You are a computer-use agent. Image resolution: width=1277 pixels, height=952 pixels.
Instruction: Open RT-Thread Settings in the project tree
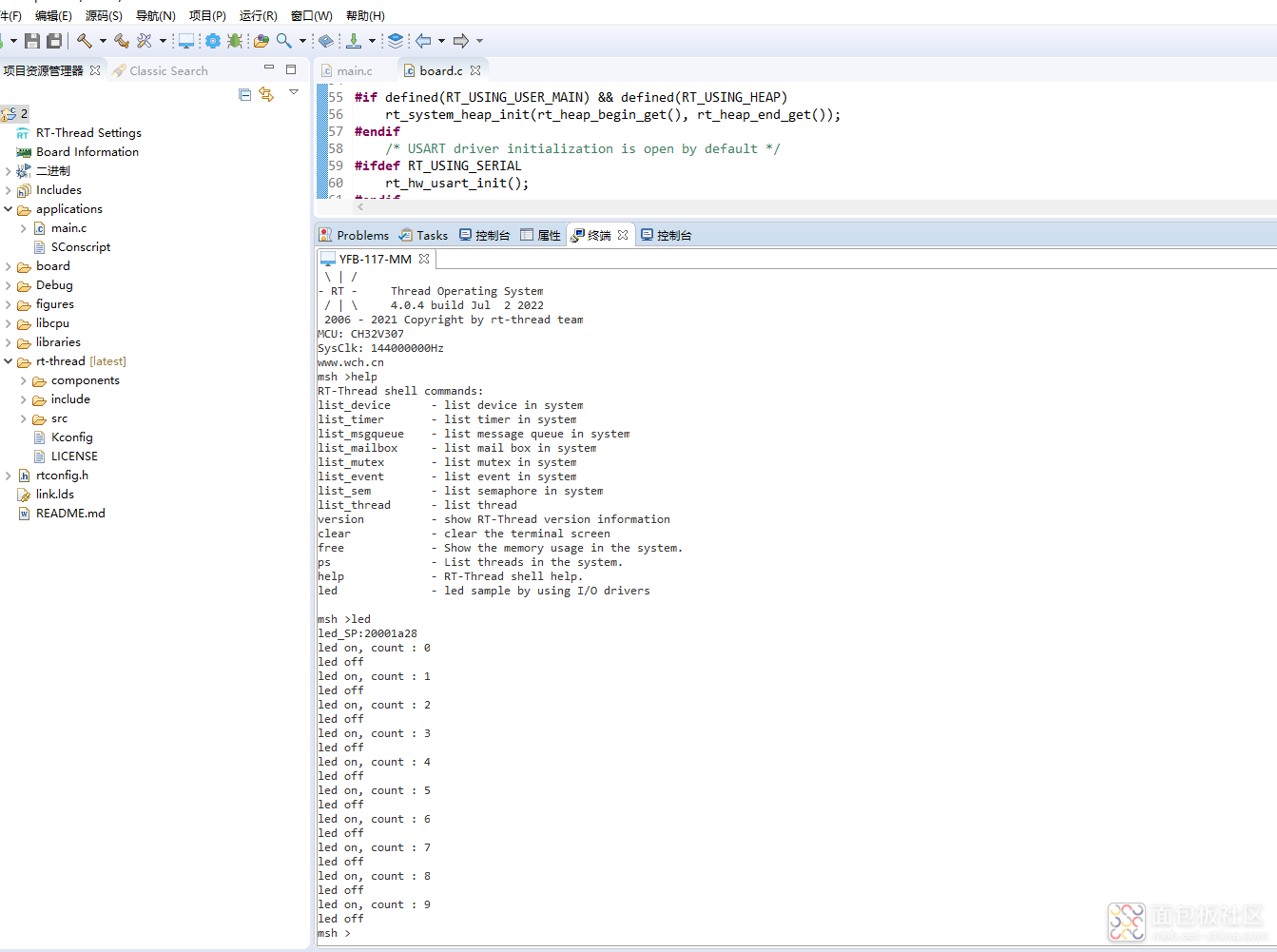[88, 133]
